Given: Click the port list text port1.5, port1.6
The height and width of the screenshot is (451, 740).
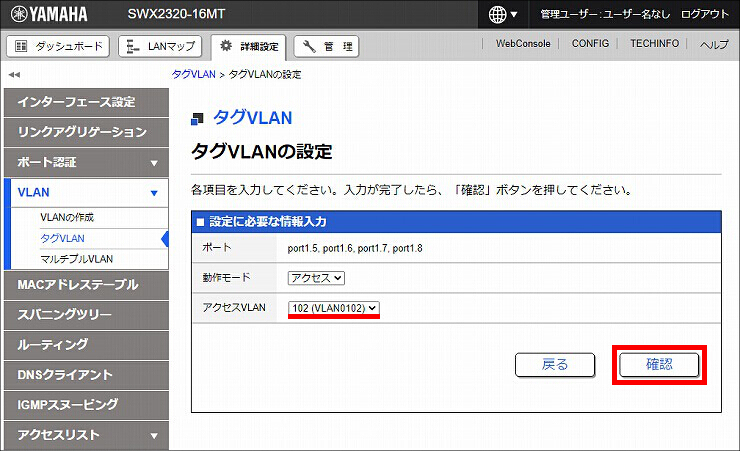Looking at the screenshot, I should tap(355, 249).
